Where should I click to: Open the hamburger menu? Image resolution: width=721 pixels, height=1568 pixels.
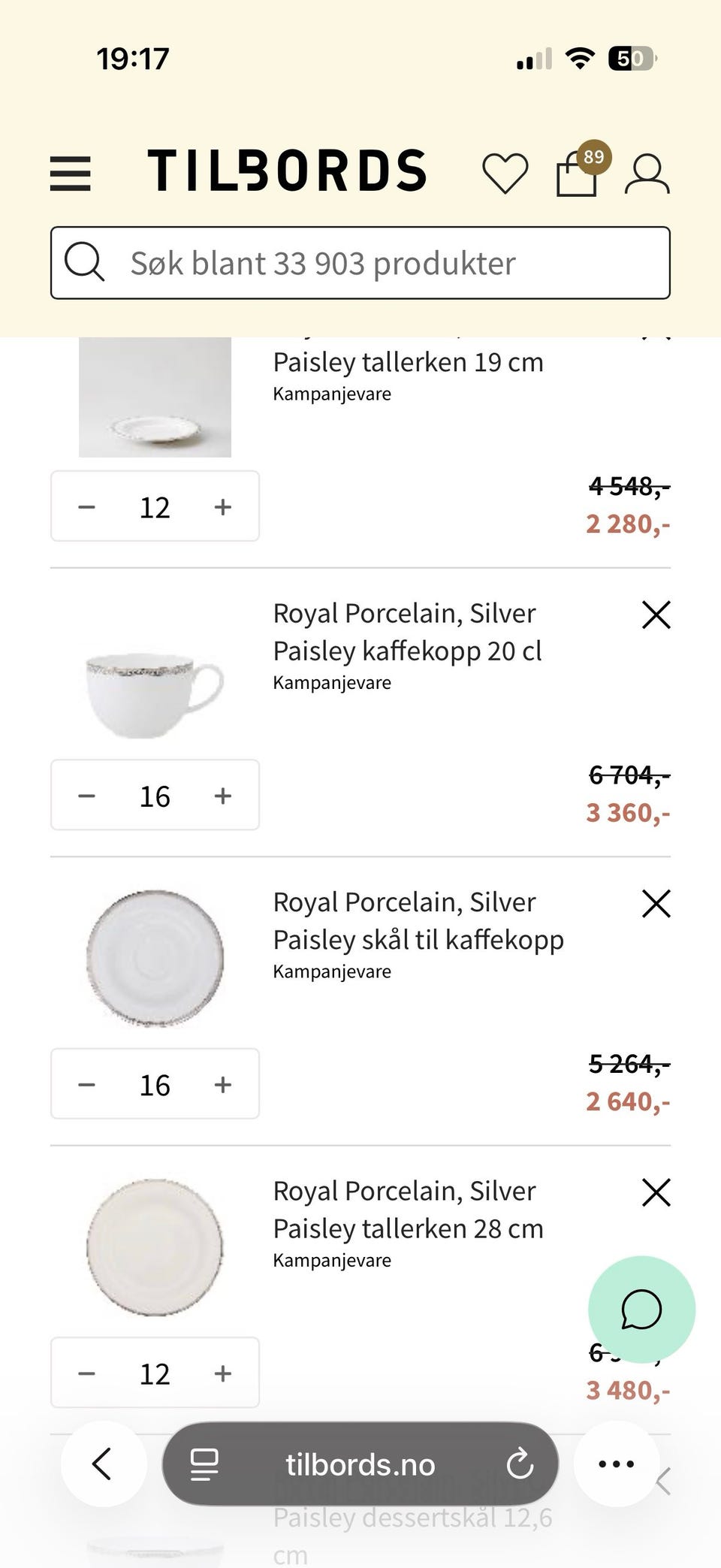click(70, 174)
